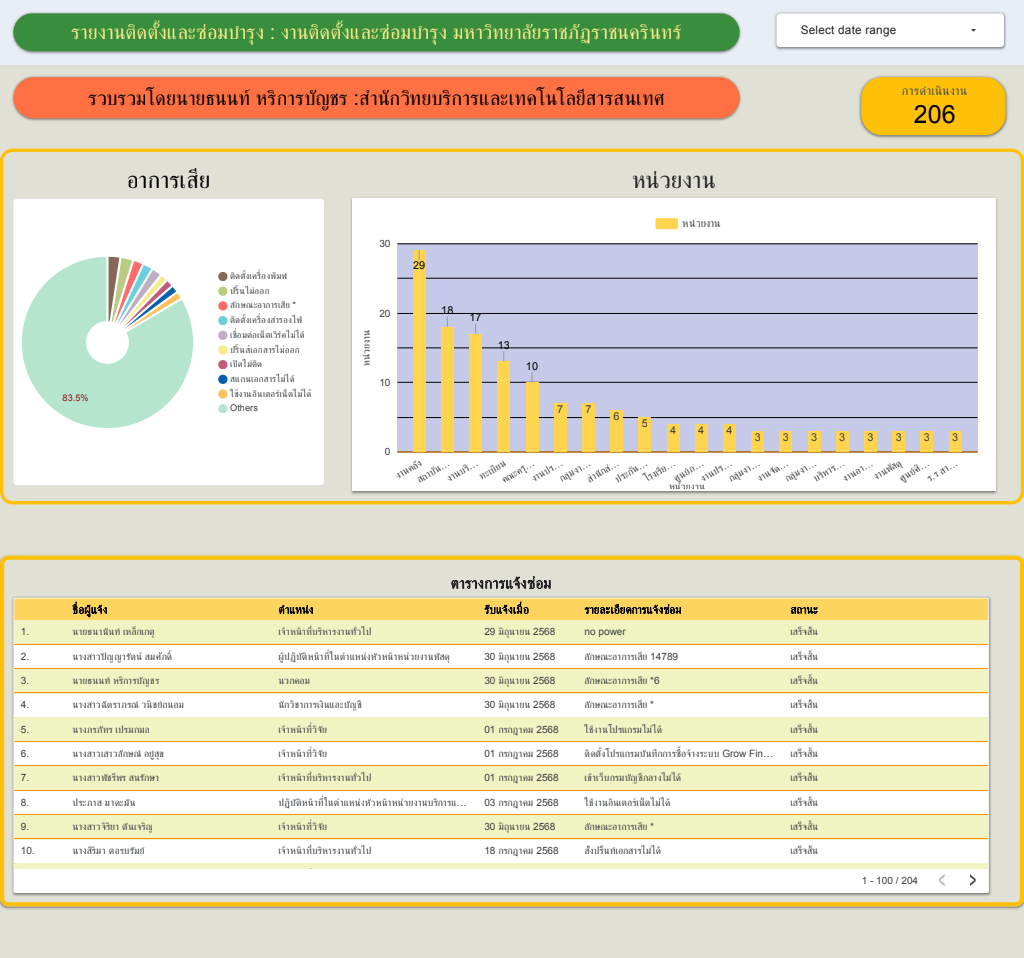Sort table by ชื่อผู้แจ้ง column header
The height and width of the screenshot is (958, 1024).
[90, 610]
